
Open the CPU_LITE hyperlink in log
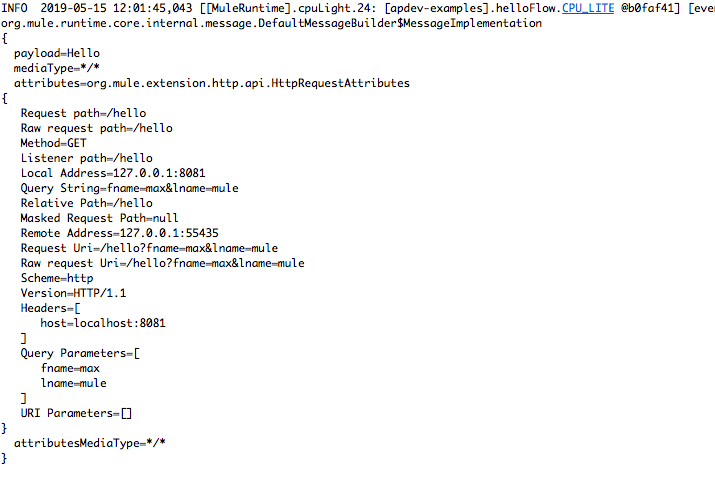(588, 8)
